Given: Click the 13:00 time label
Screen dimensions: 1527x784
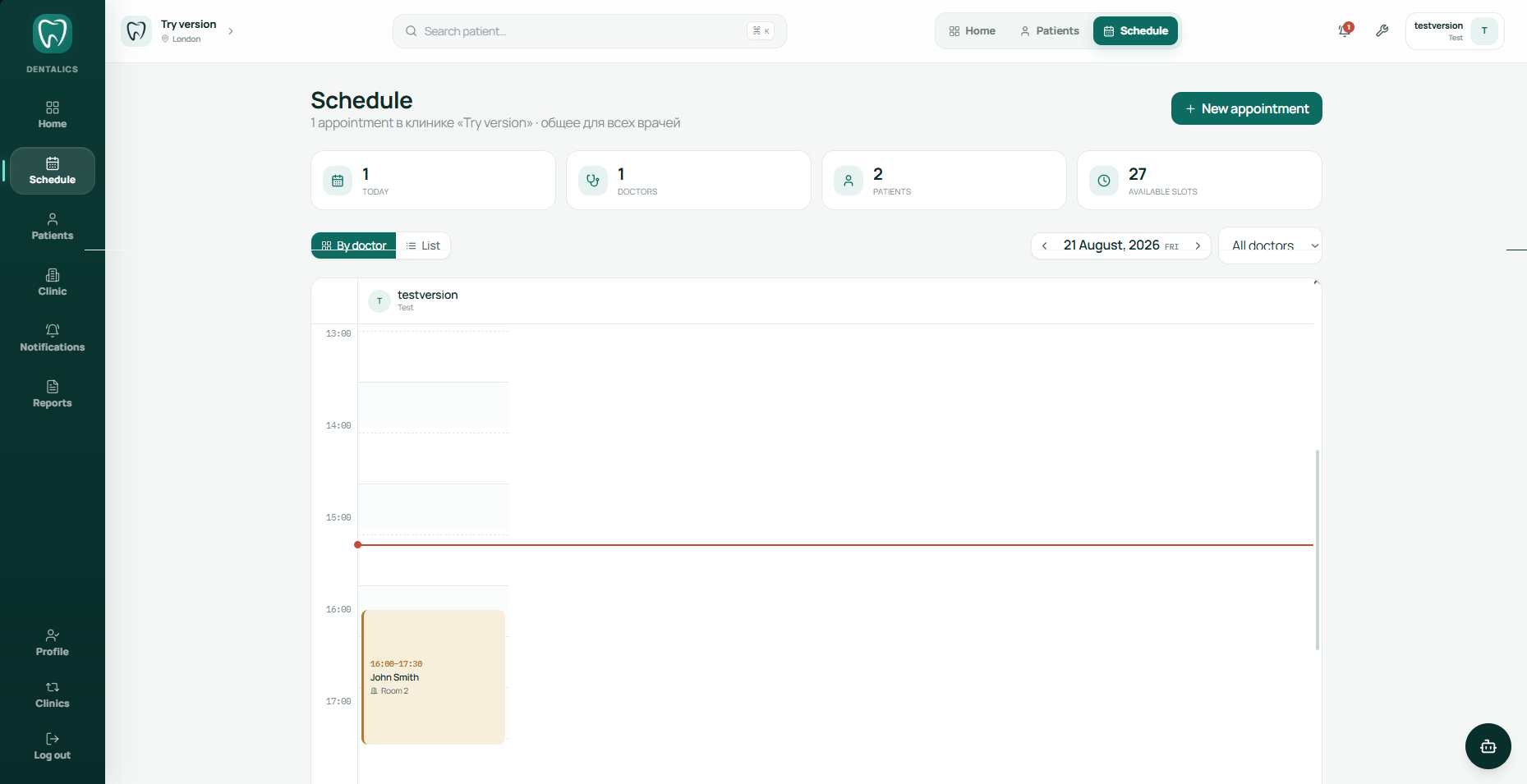Looking at the screenshot, I should 338,333.
